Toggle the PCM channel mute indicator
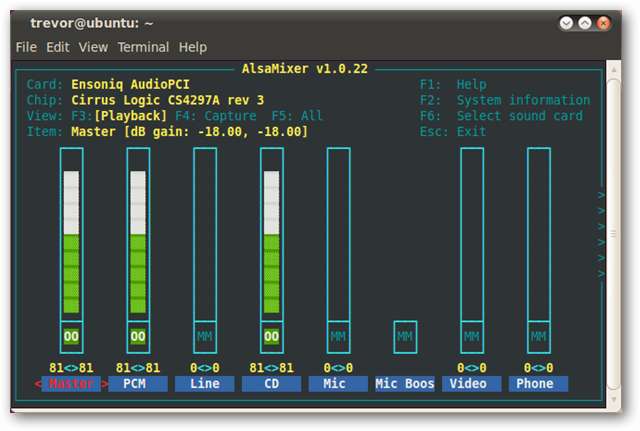The image size is (640, 431). click(138, 337)
